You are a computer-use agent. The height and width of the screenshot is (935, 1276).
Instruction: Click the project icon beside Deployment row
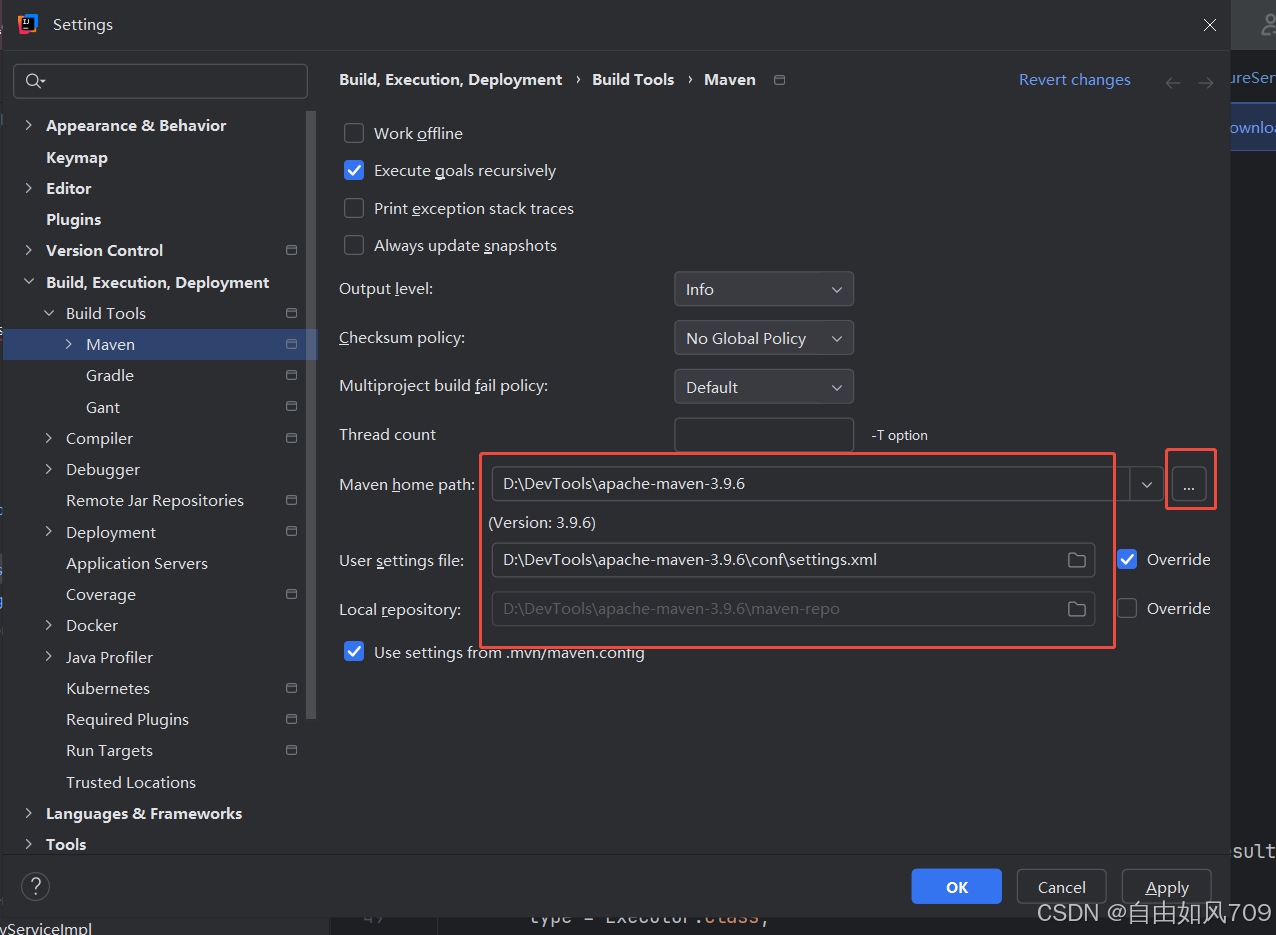[x=291, y=532]
